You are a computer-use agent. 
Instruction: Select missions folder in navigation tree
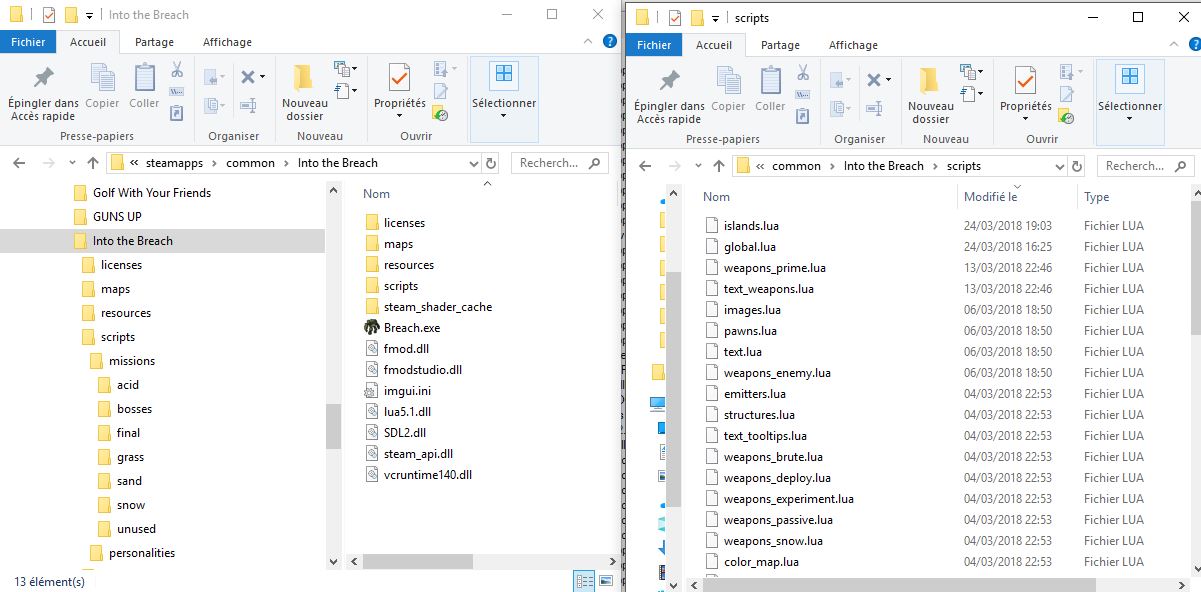coord(131,361)
